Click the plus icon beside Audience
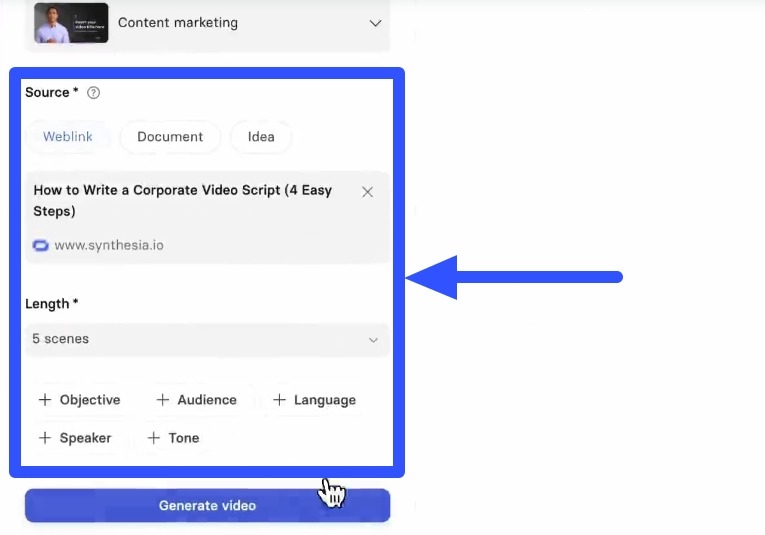The height and width of the screenshot is (535, 765). tap(162, 400)
